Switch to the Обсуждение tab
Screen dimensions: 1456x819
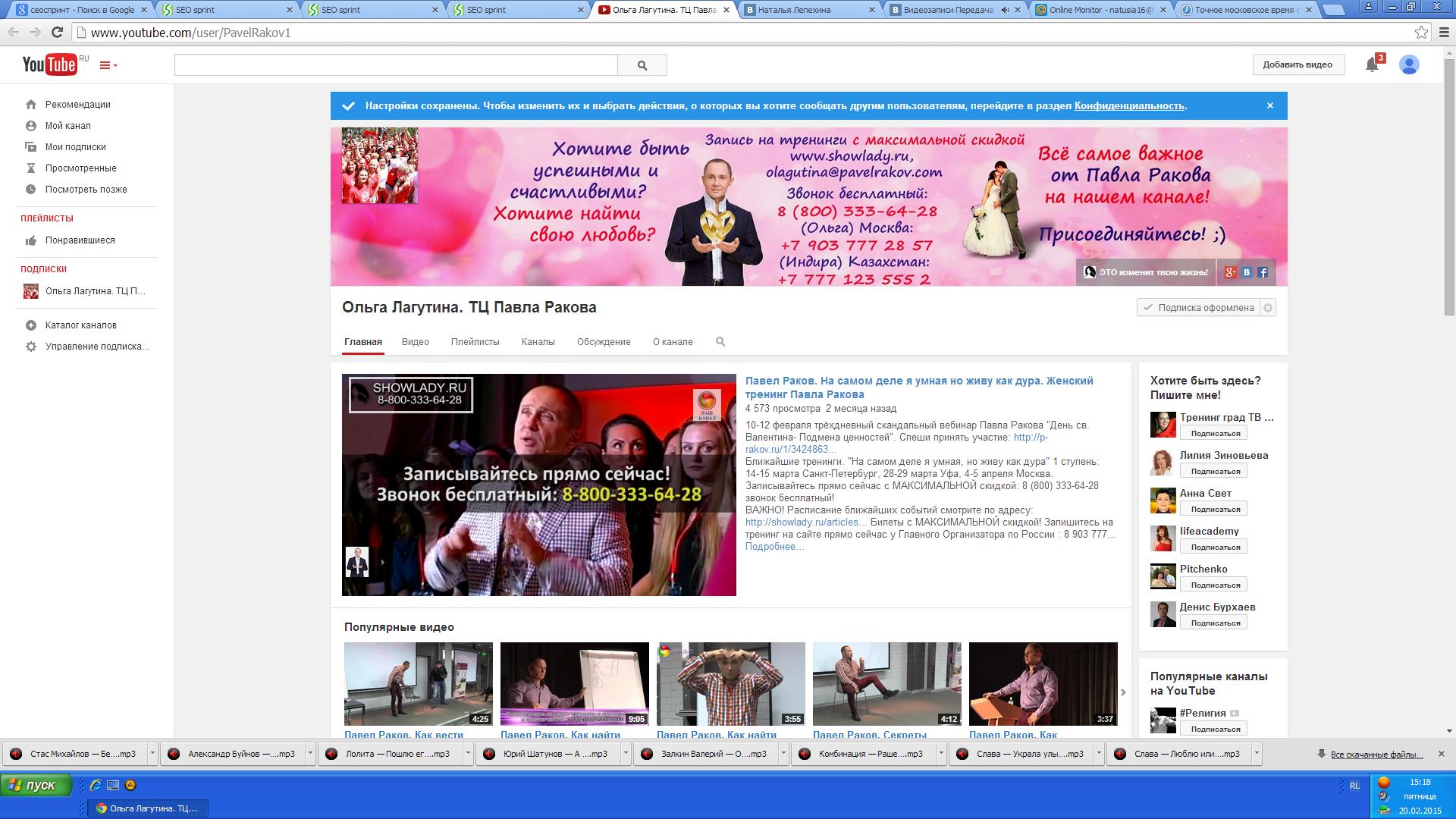click(604, 342)
